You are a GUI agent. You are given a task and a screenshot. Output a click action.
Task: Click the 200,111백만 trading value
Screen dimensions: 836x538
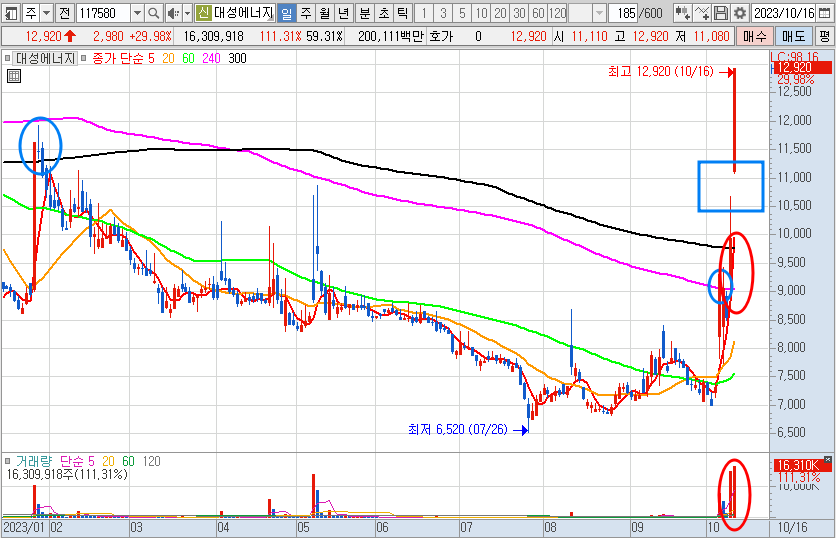coord(391,36)
